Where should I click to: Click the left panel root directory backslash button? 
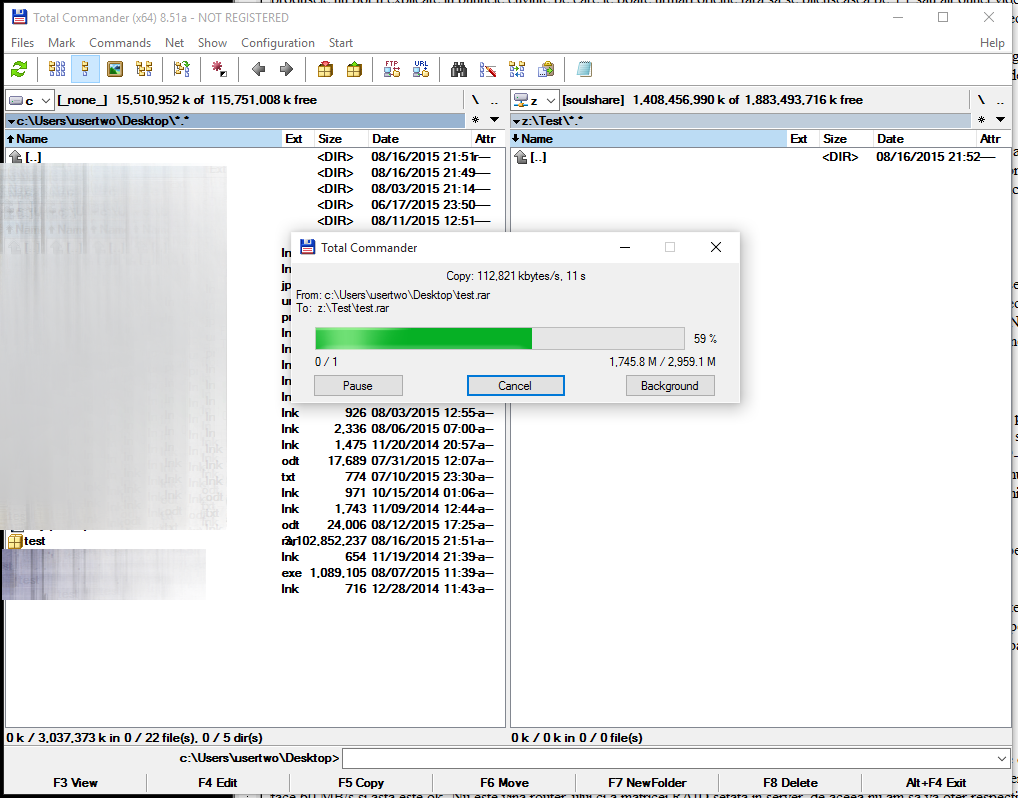click(x=475, y=100)
